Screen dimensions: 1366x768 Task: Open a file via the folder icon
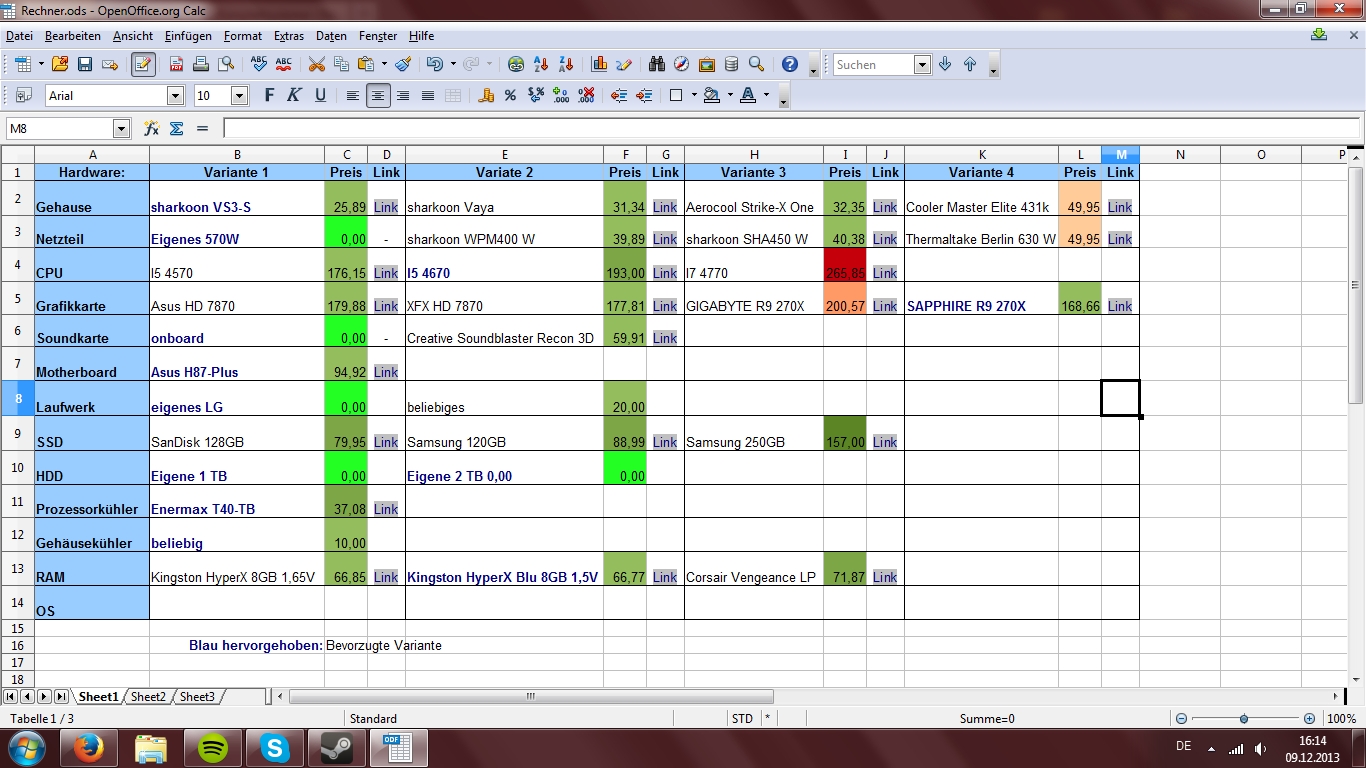(60, 64)
